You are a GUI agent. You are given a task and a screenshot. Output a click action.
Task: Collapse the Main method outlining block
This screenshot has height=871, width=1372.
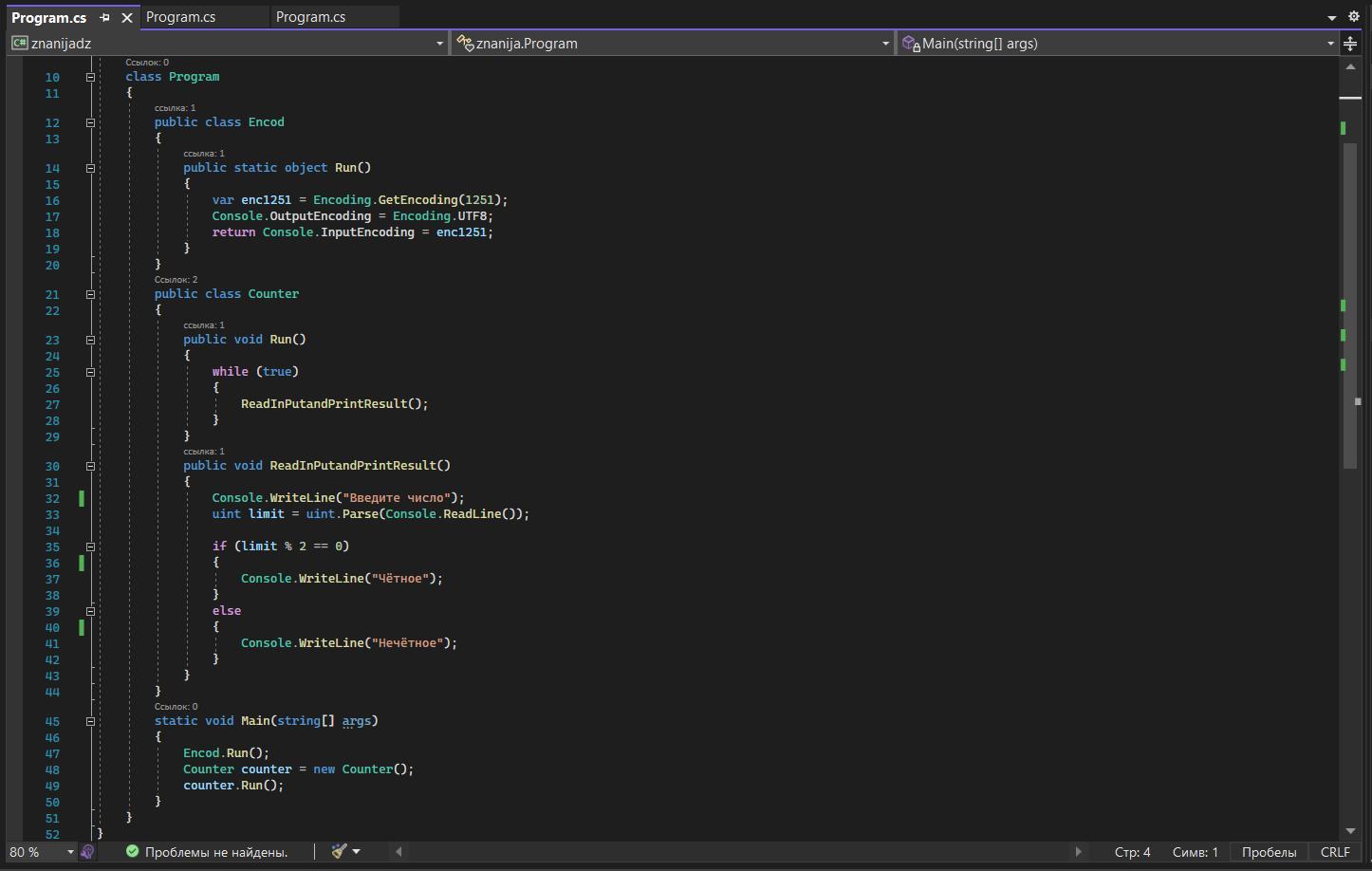(x=91, y=721)
